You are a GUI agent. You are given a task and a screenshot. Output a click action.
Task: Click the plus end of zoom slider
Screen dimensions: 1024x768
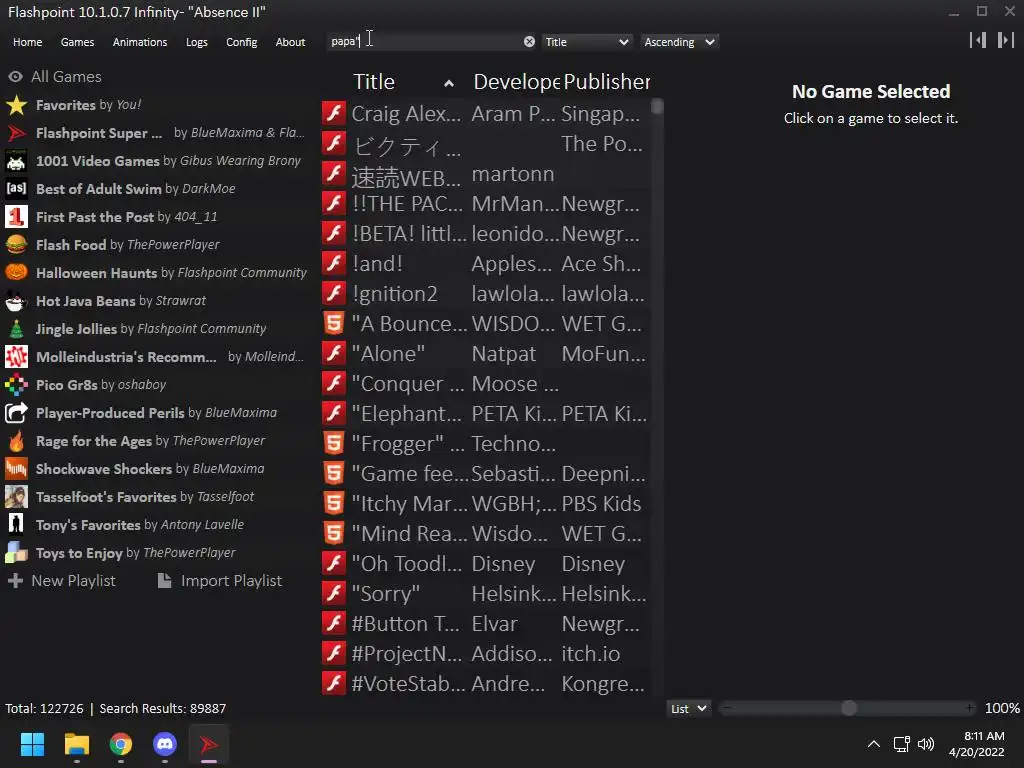point(970,709)
